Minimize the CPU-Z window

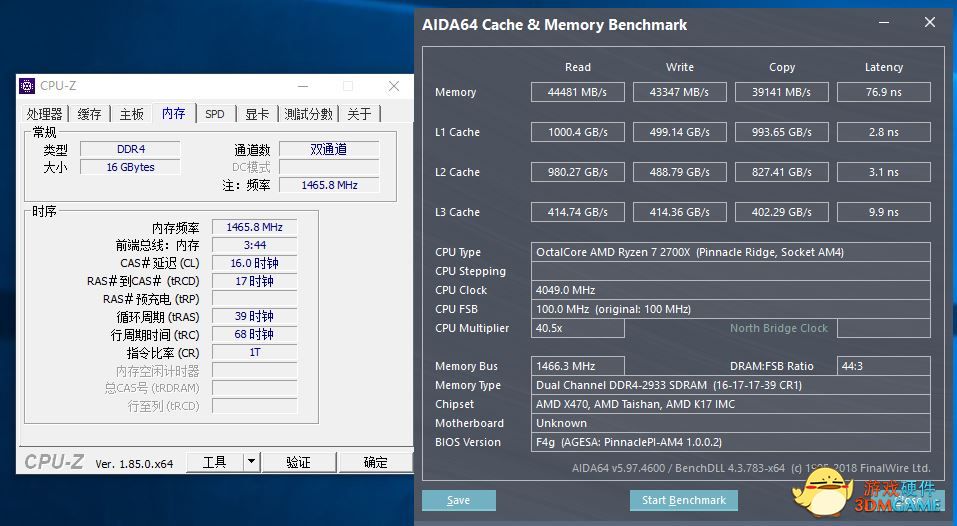pos(303,86)
